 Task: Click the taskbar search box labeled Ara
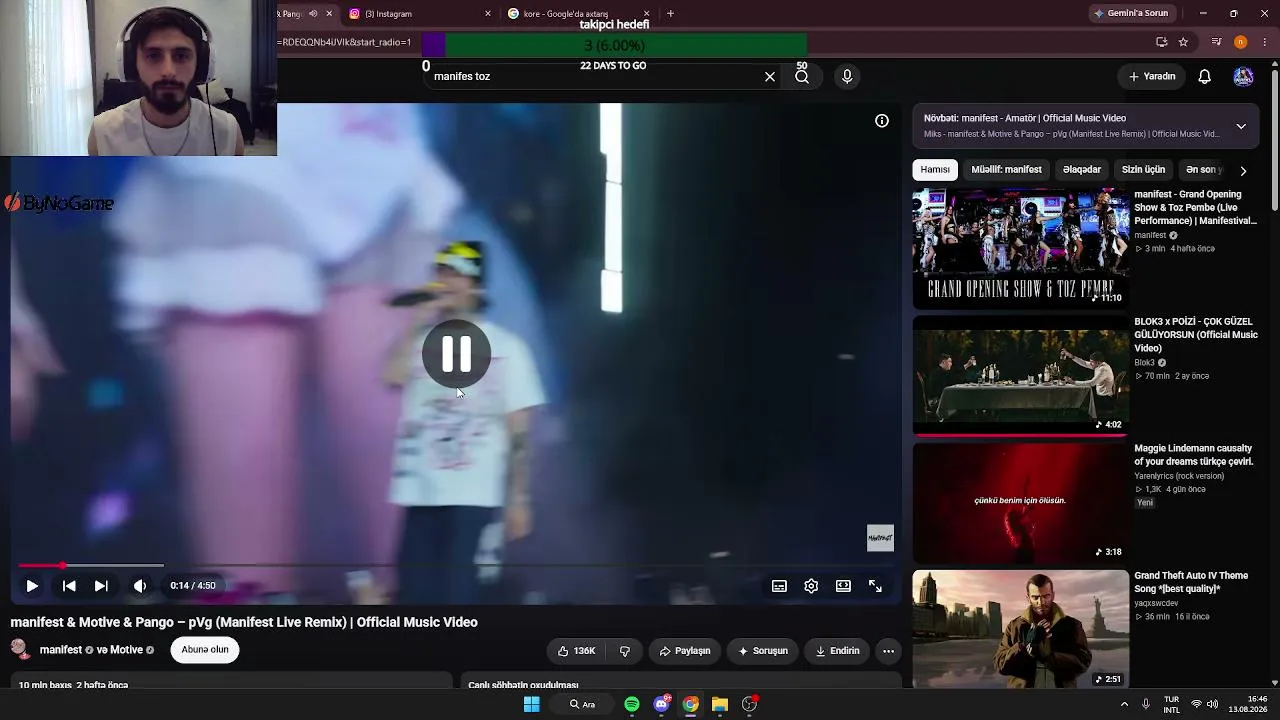[583, 704]
